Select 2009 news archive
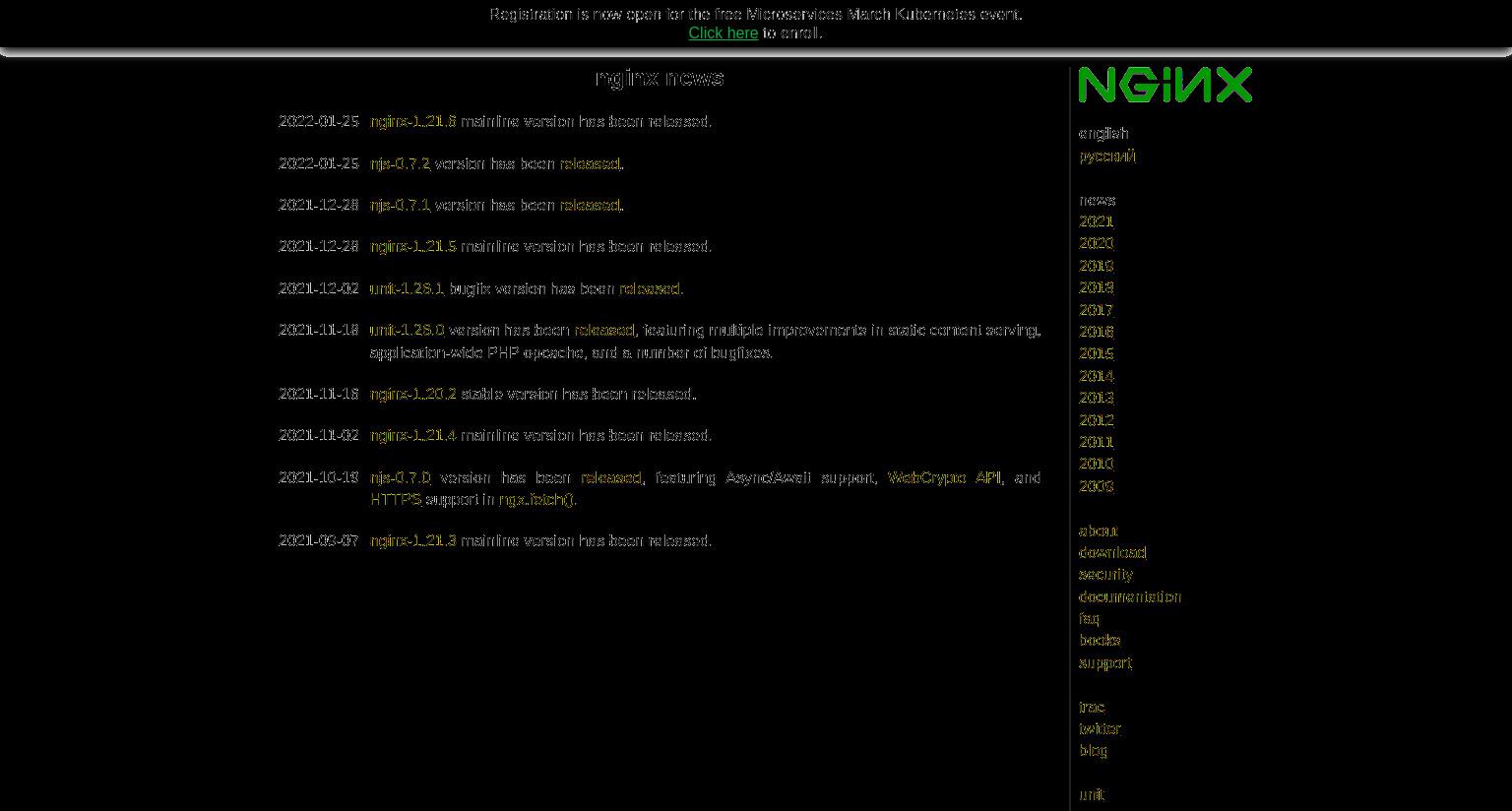The height and width of the screenshot is (811, 1512). pos(1097,486)
